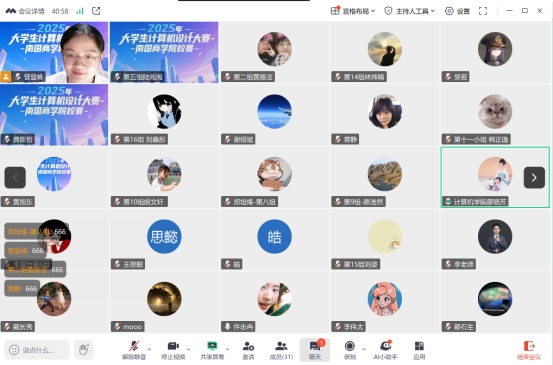Open the 成员(31) members panel
Viewport: 553px width, 365px height.
pos(281,350)
